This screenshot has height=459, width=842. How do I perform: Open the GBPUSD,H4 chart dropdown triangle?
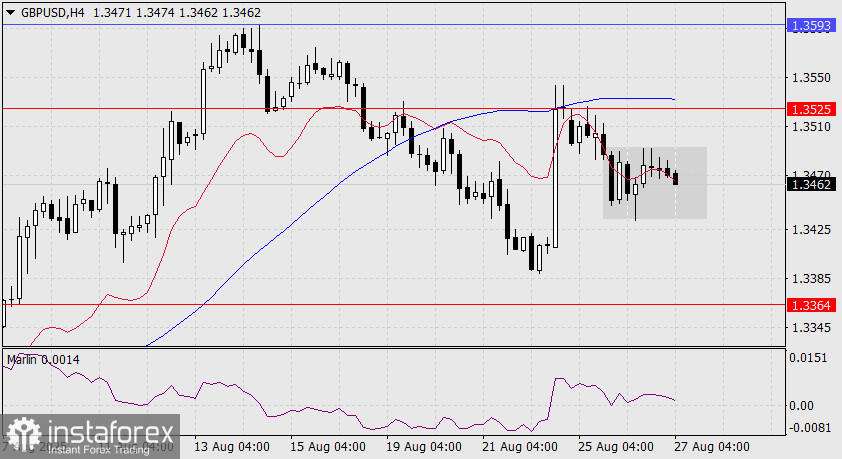coord(10,12)
